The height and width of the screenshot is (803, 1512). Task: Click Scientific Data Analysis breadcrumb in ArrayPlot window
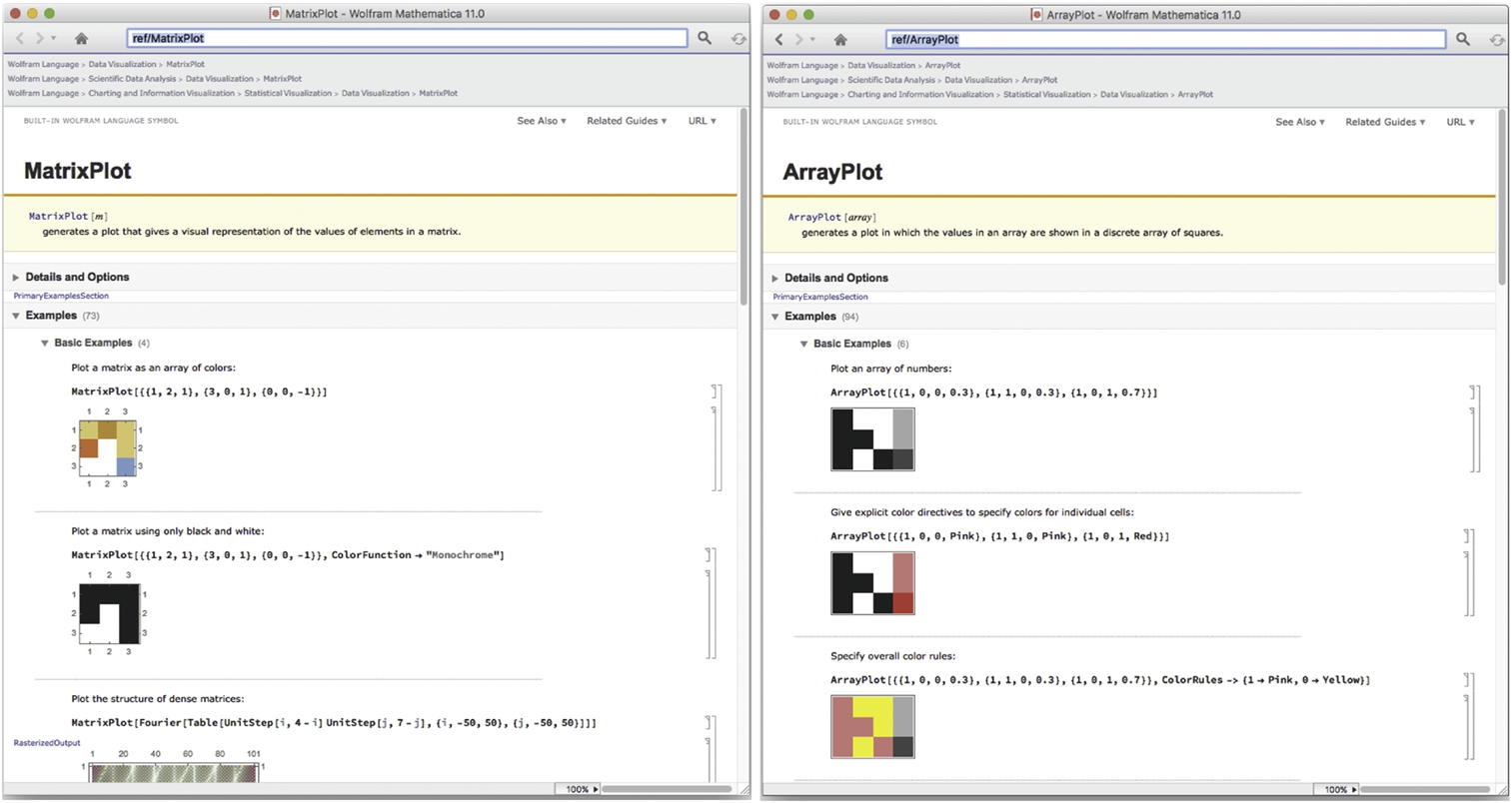891,80
